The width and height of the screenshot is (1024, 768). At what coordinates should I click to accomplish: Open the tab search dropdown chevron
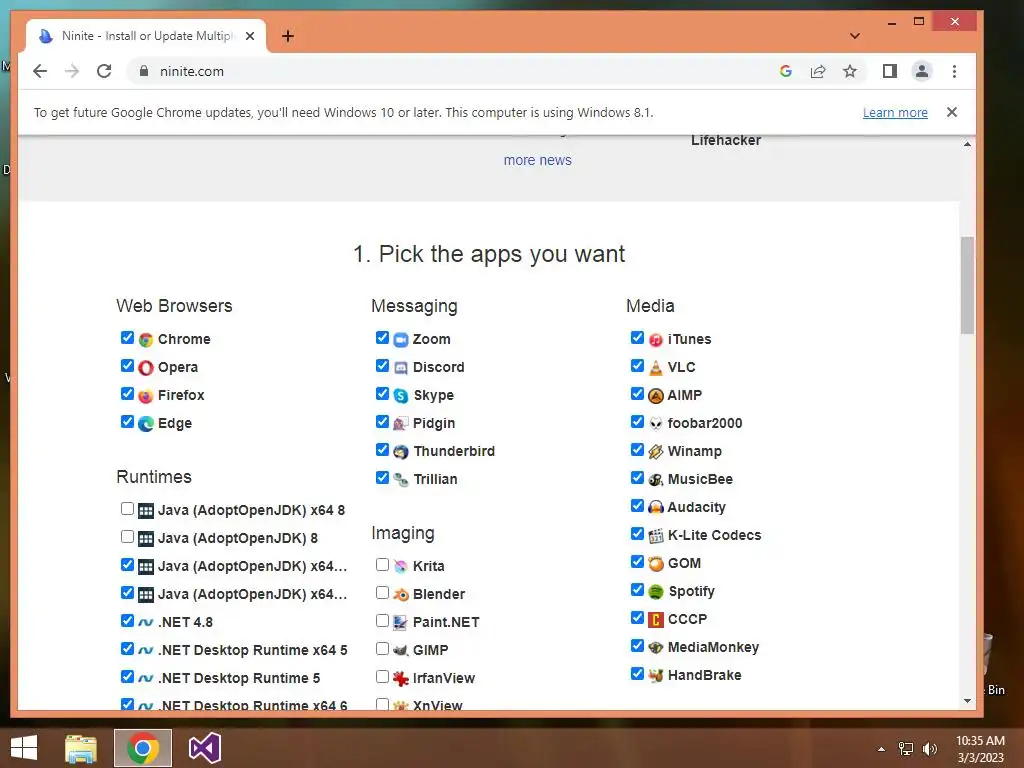coord(855,36)
